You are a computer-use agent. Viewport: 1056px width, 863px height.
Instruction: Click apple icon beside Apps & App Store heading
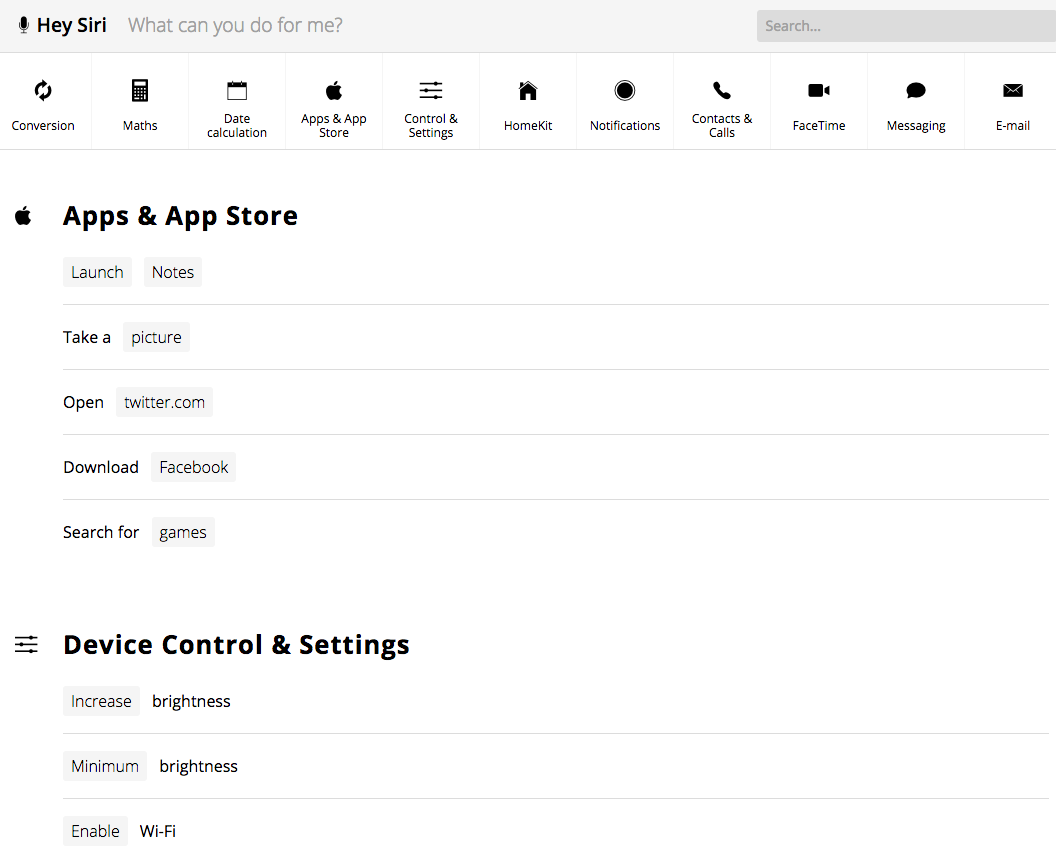[24, 216]
